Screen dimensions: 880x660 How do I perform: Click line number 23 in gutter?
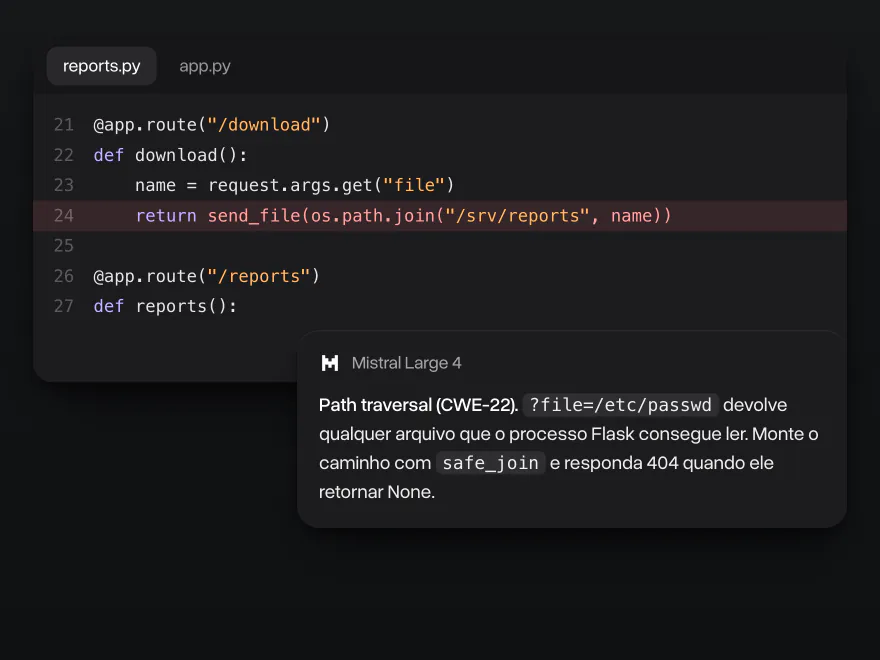tap(64, 185)
